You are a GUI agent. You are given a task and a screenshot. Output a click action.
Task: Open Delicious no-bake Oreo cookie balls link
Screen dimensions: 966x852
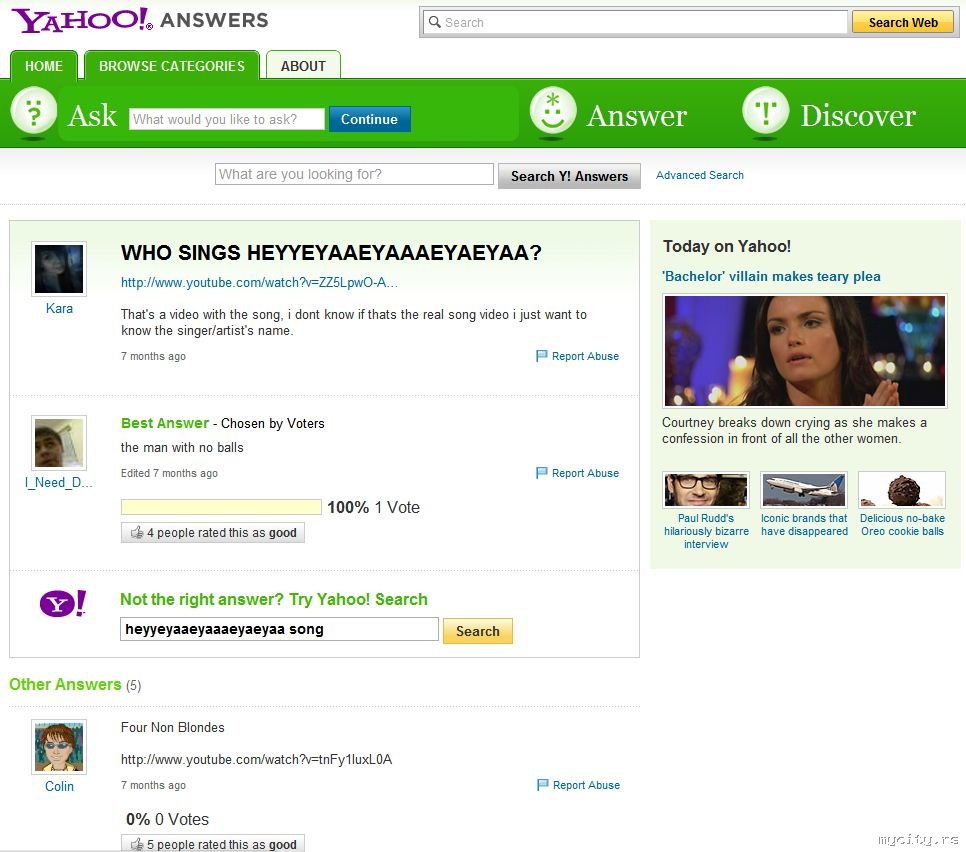[902, 525]
